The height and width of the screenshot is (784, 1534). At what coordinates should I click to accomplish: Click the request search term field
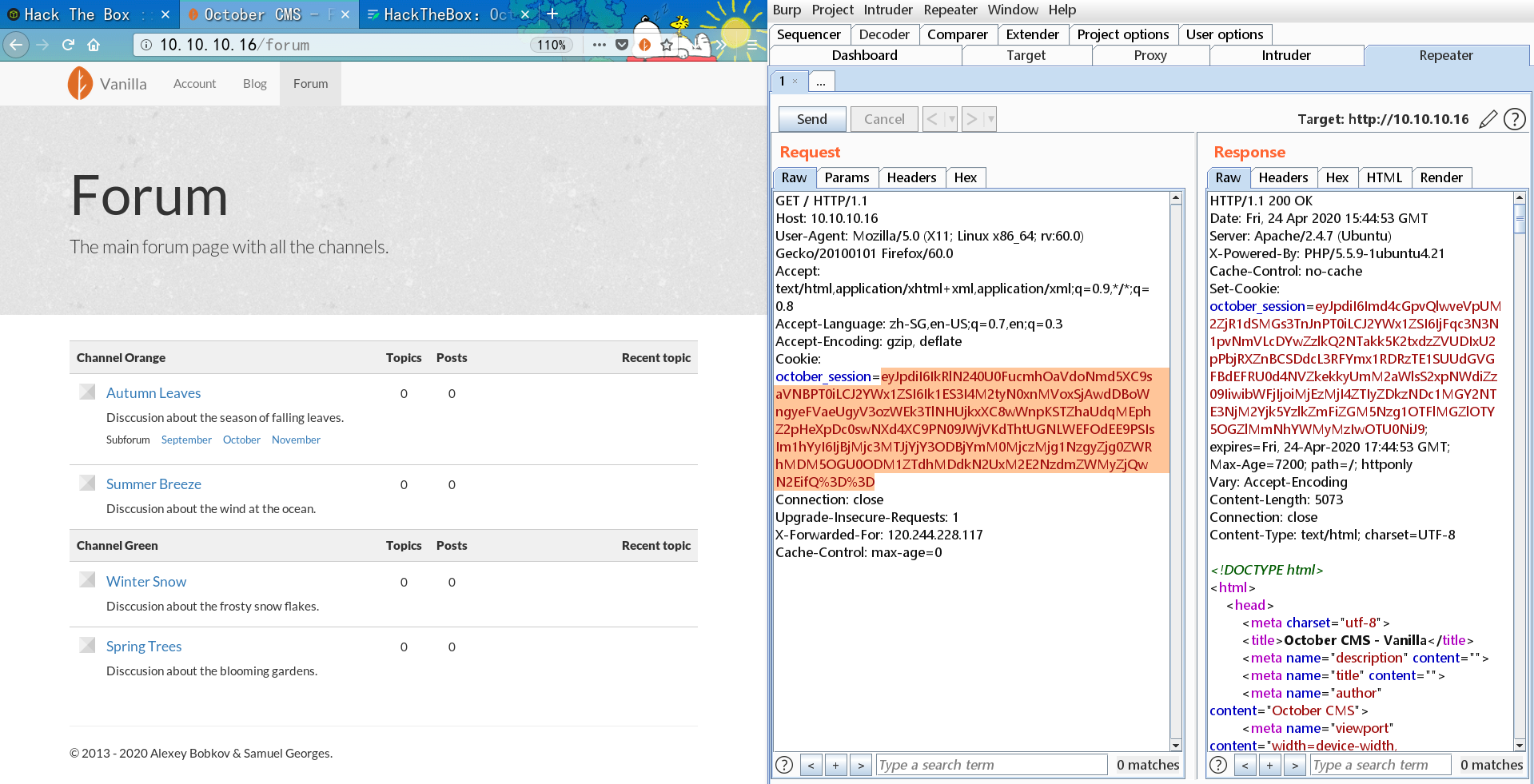(x=991, y=765)
